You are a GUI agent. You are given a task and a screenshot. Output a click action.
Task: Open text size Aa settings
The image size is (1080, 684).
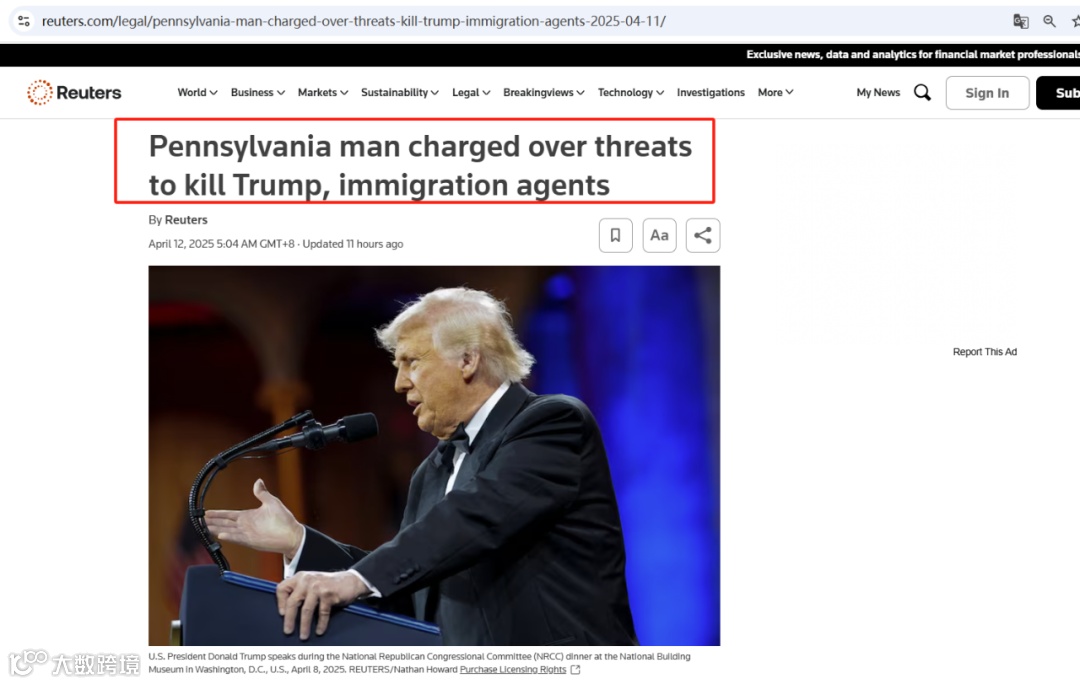(659, 236)
